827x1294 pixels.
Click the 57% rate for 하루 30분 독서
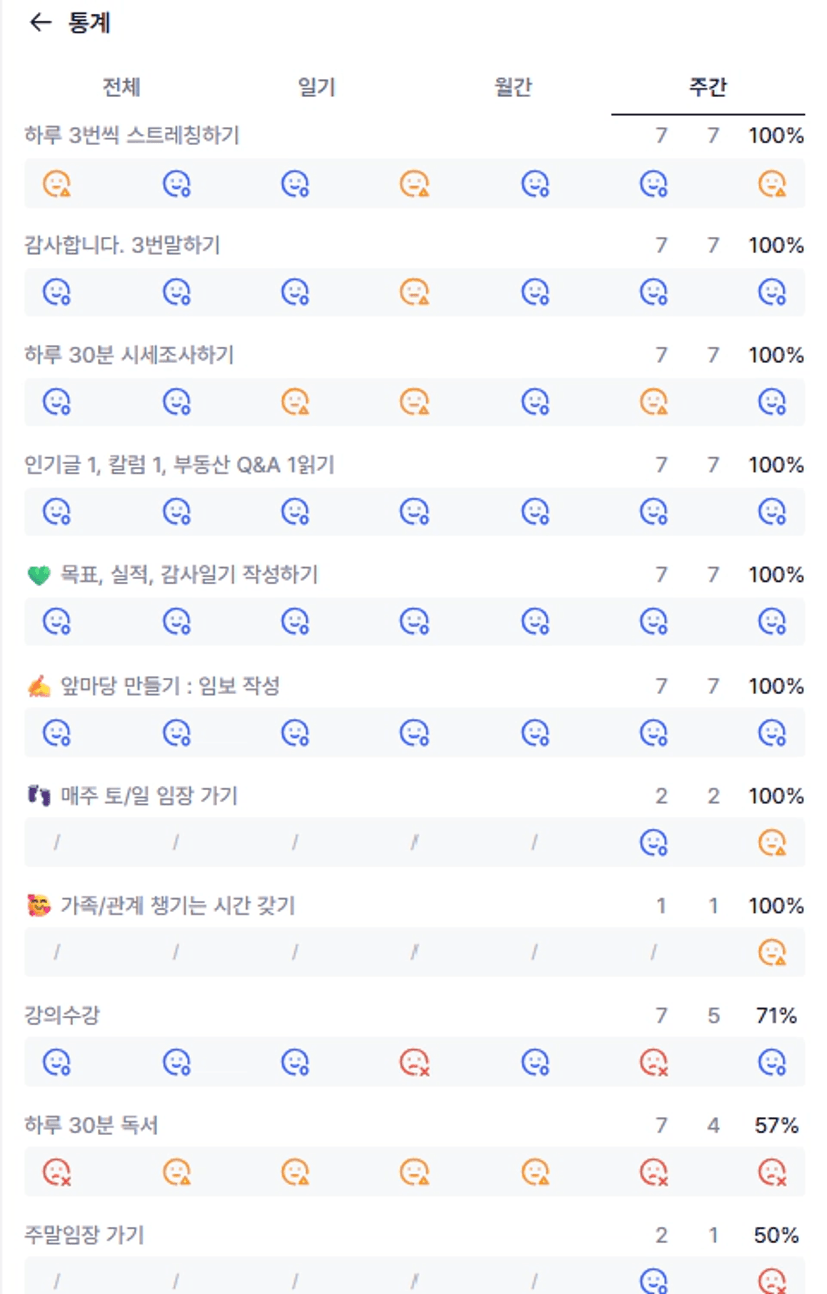(776, 1126)
